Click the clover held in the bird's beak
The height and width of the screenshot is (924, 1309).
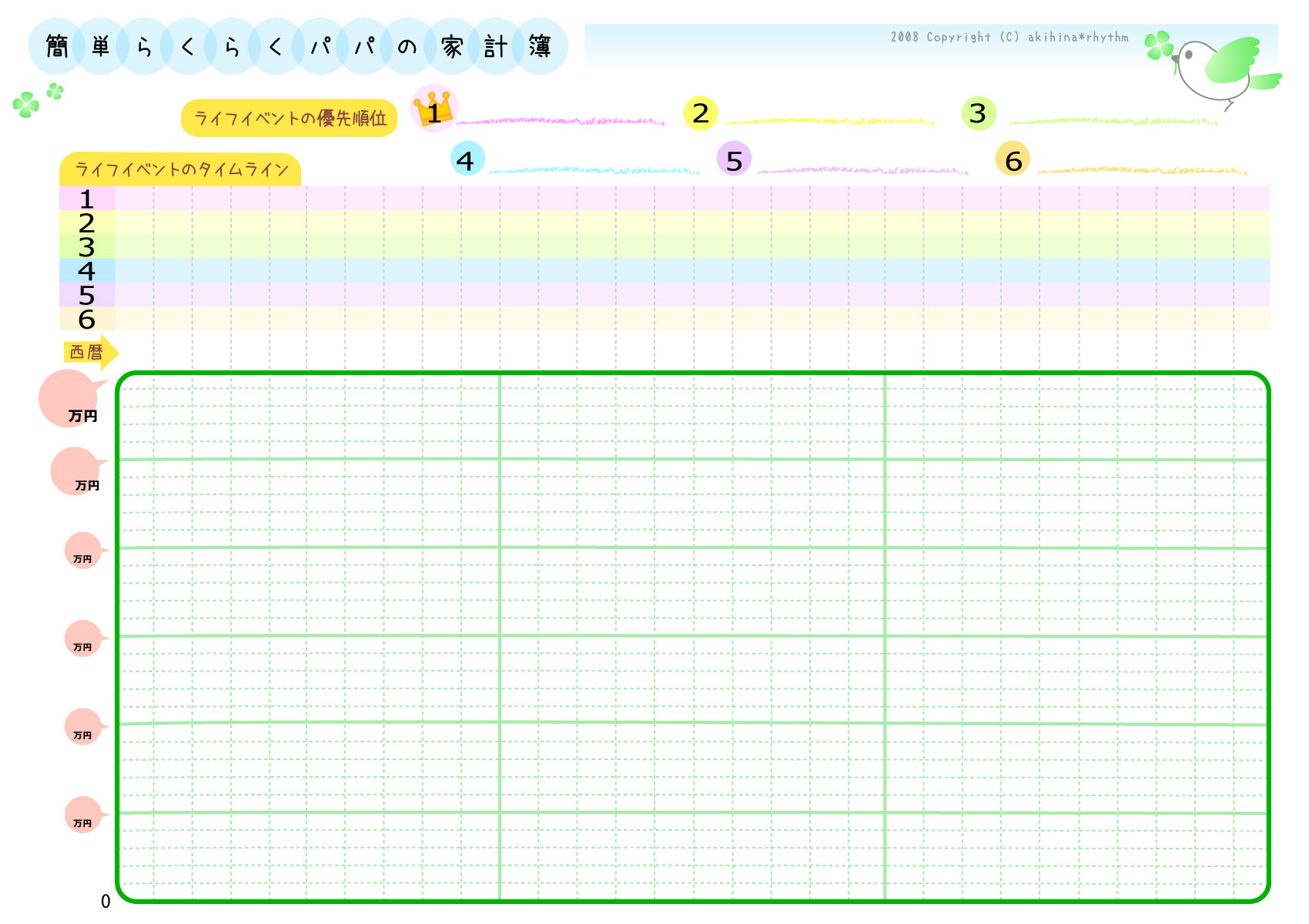pyautogui.click(x=1159, y=45)
